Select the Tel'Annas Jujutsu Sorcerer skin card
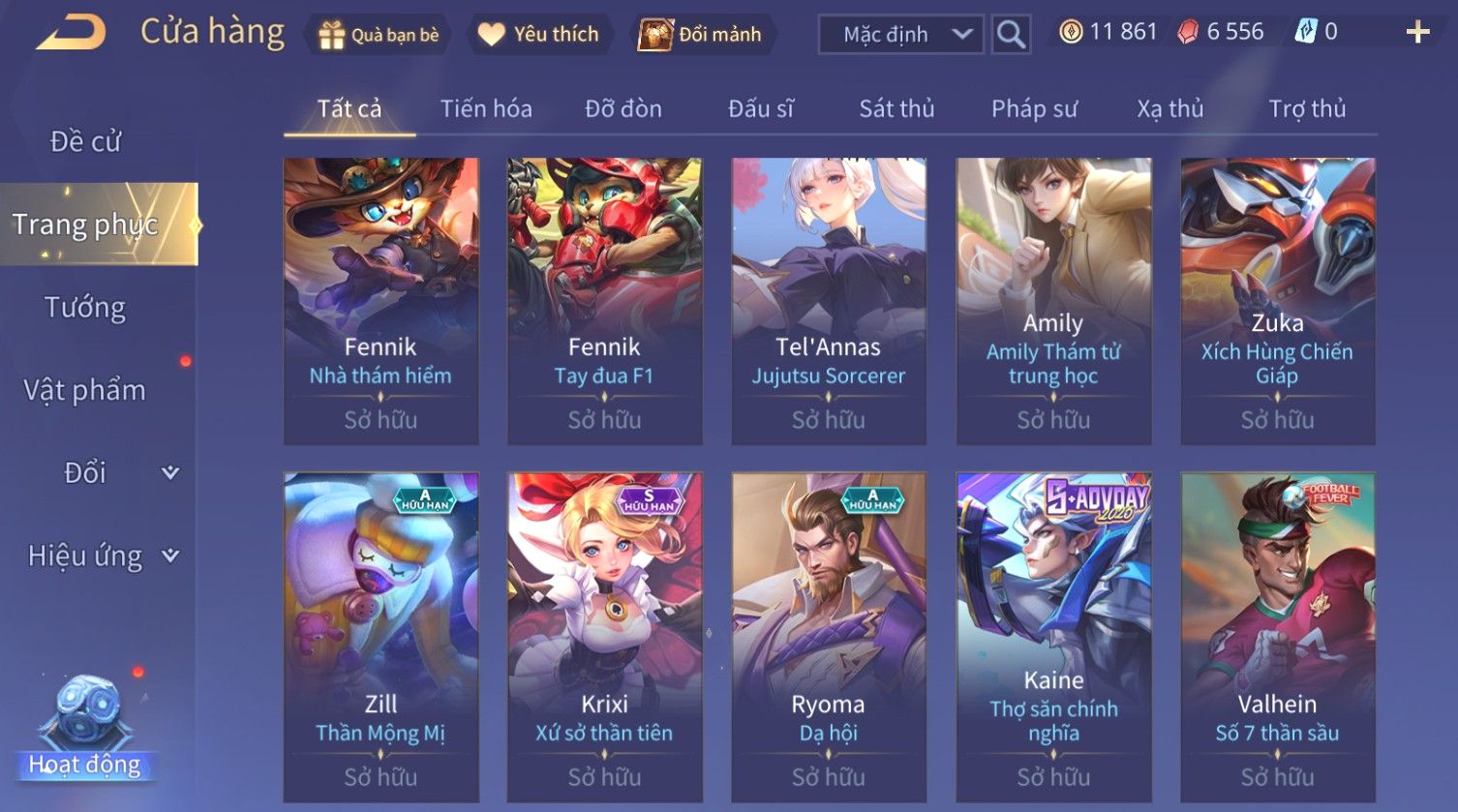Image resolution: width=1458 pixels, height=812 pixels. tap(829, 301)
